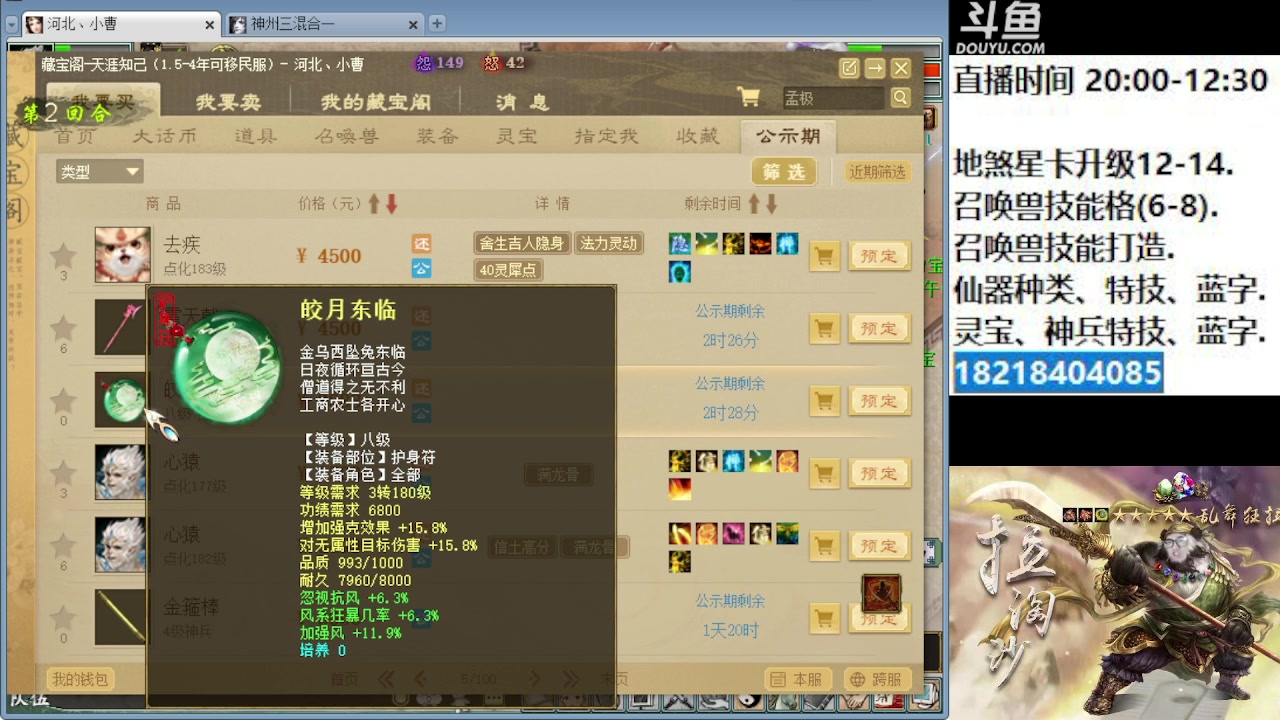The height and width of the screenshot is (720, 1280).
Task: Close the 神州三混合一 window tab
Action: 415,24
